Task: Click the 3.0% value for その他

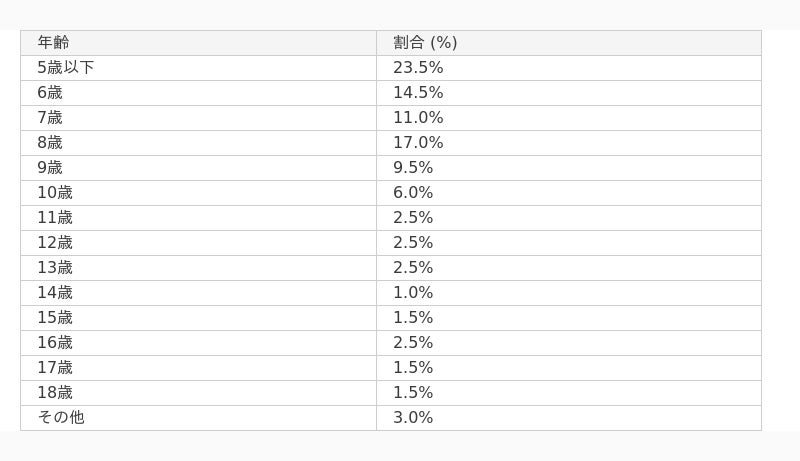Action: pos(413,418)
